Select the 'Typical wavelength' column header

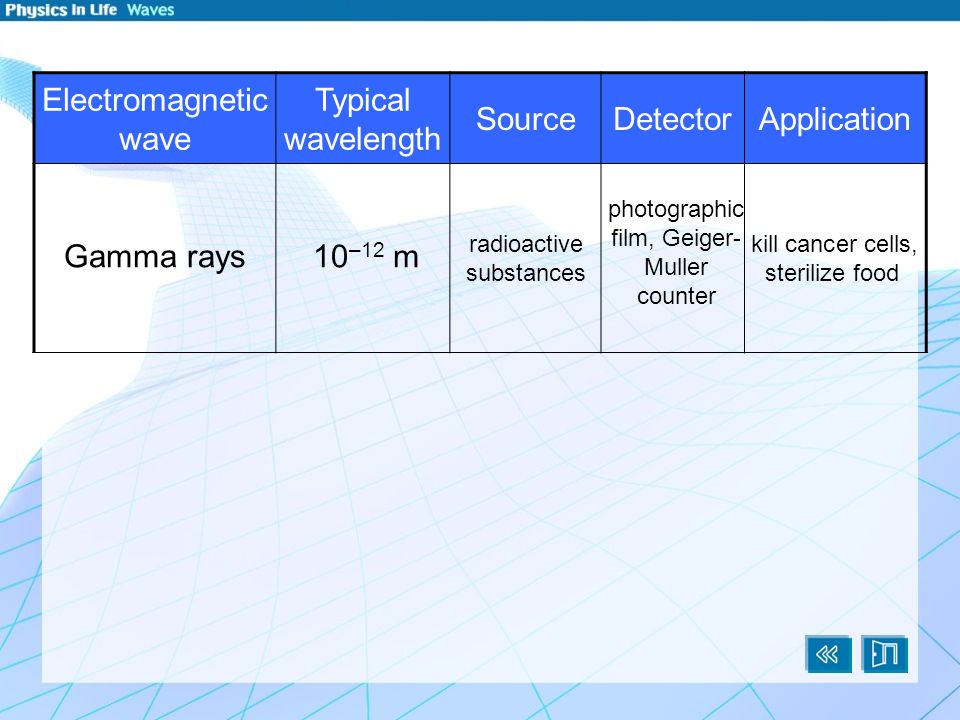[x=362, y=119]
